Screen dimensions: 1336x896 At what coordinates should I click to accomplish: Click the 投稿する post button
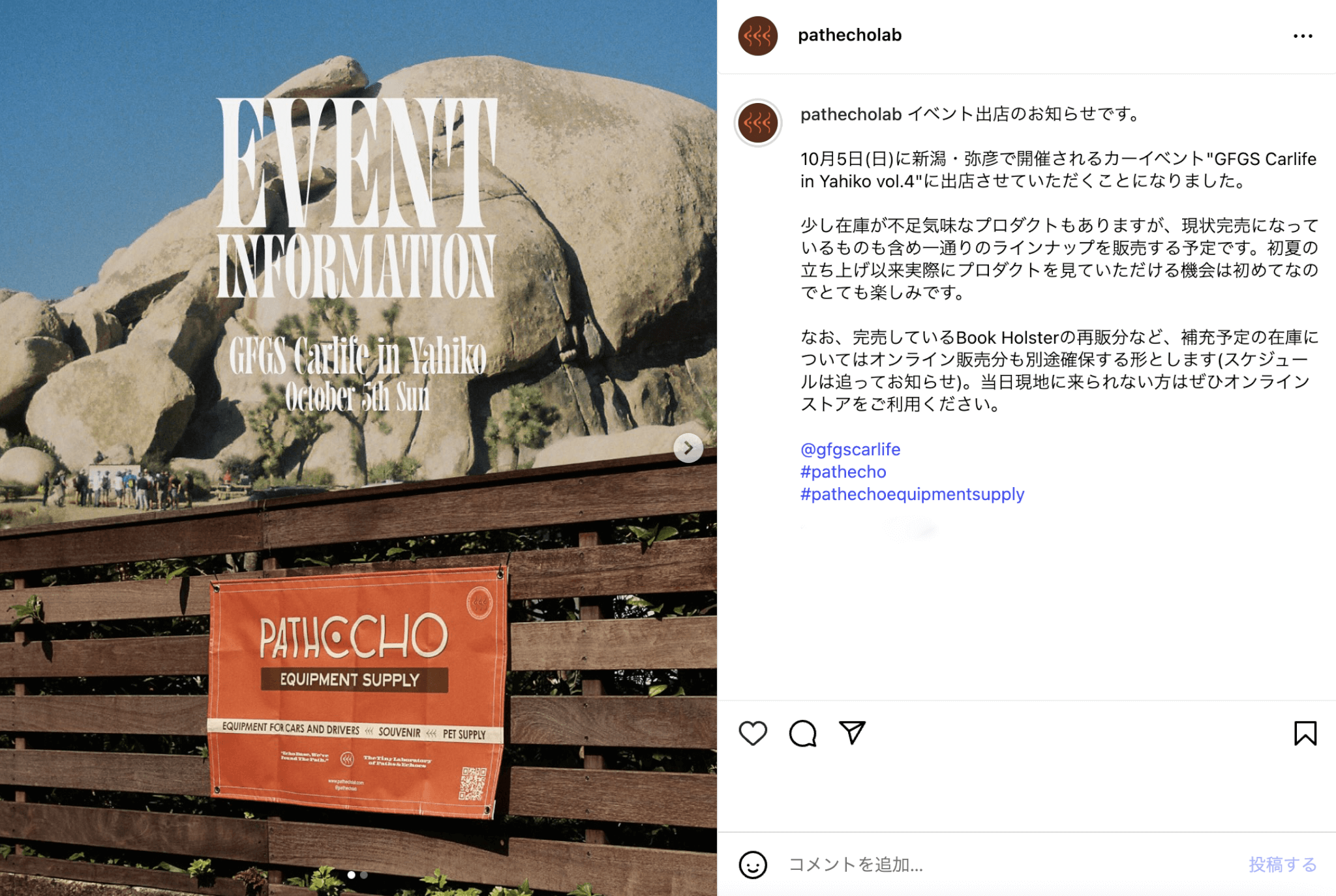click(1283, 865)
